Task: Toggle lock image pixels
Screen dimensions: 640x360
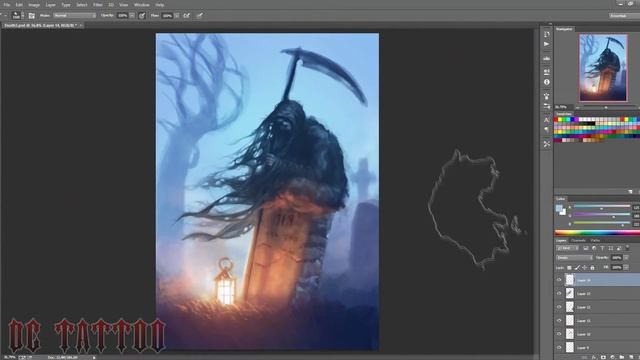Action: pyautogui.click(x=577, y=268)
